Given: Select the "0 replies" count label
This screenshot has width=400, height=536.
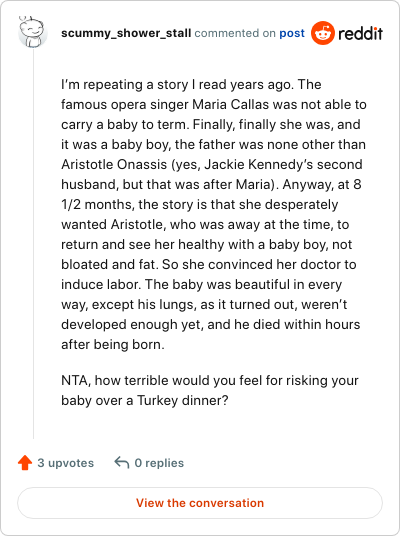Looking at the screenshot, I should coord(159,463).
